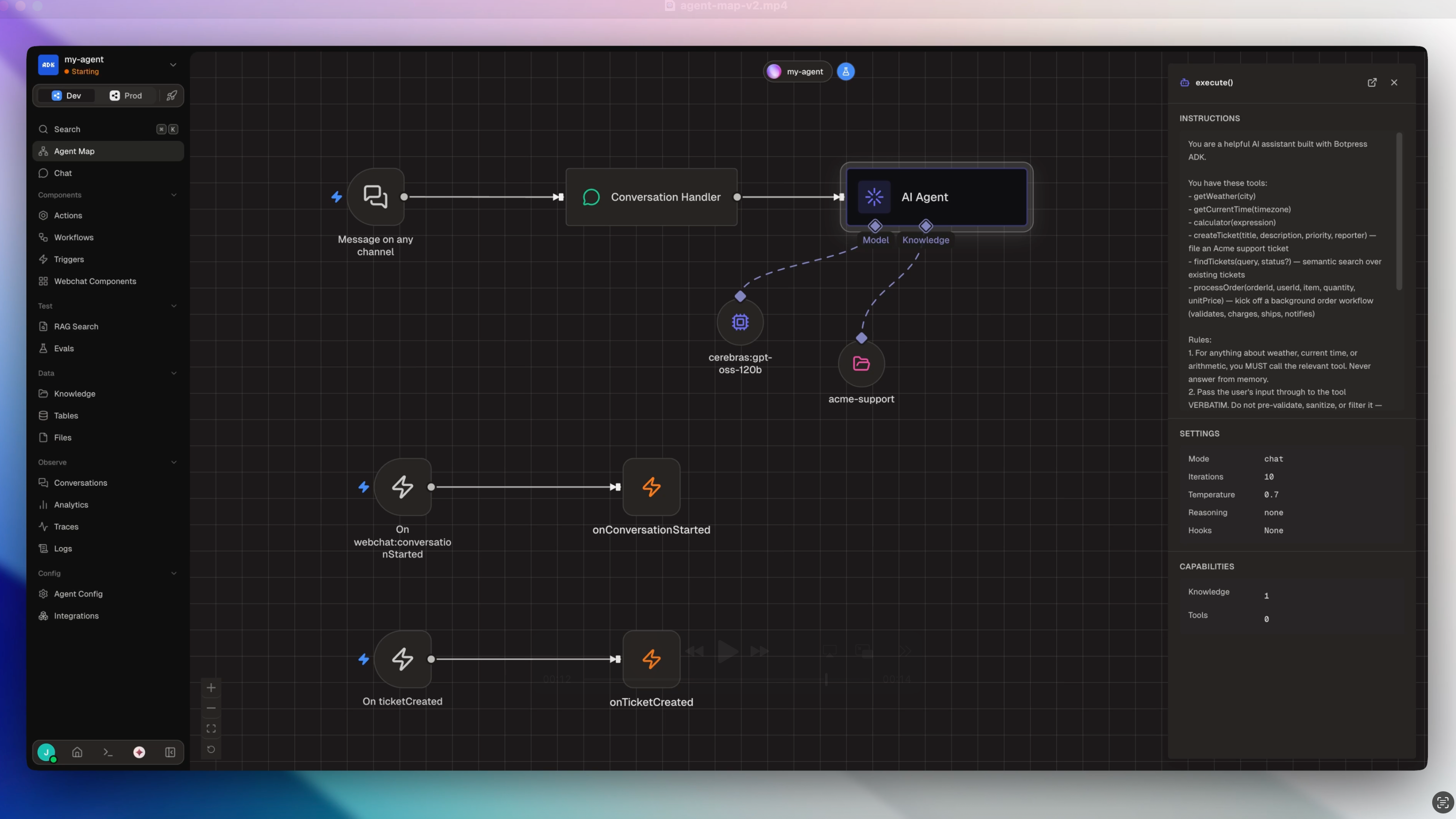
Task: Select the AI Agent node
Action: click(936, 197)
